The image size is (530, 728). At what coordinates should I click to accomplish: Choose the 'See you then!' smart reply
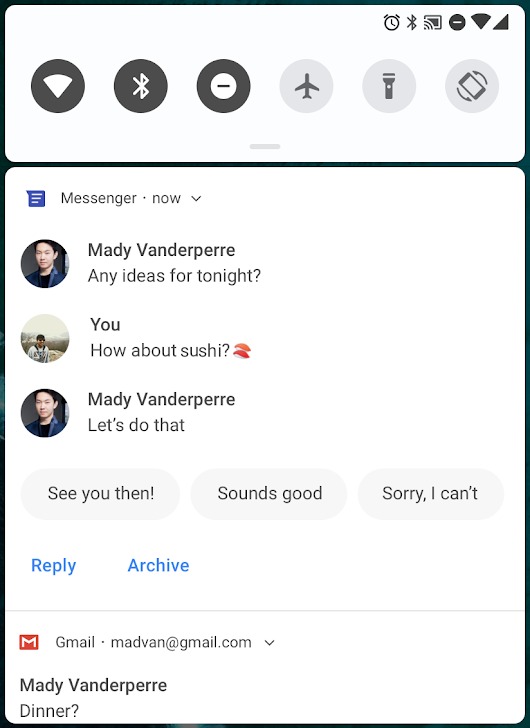[x=100, y=494]
